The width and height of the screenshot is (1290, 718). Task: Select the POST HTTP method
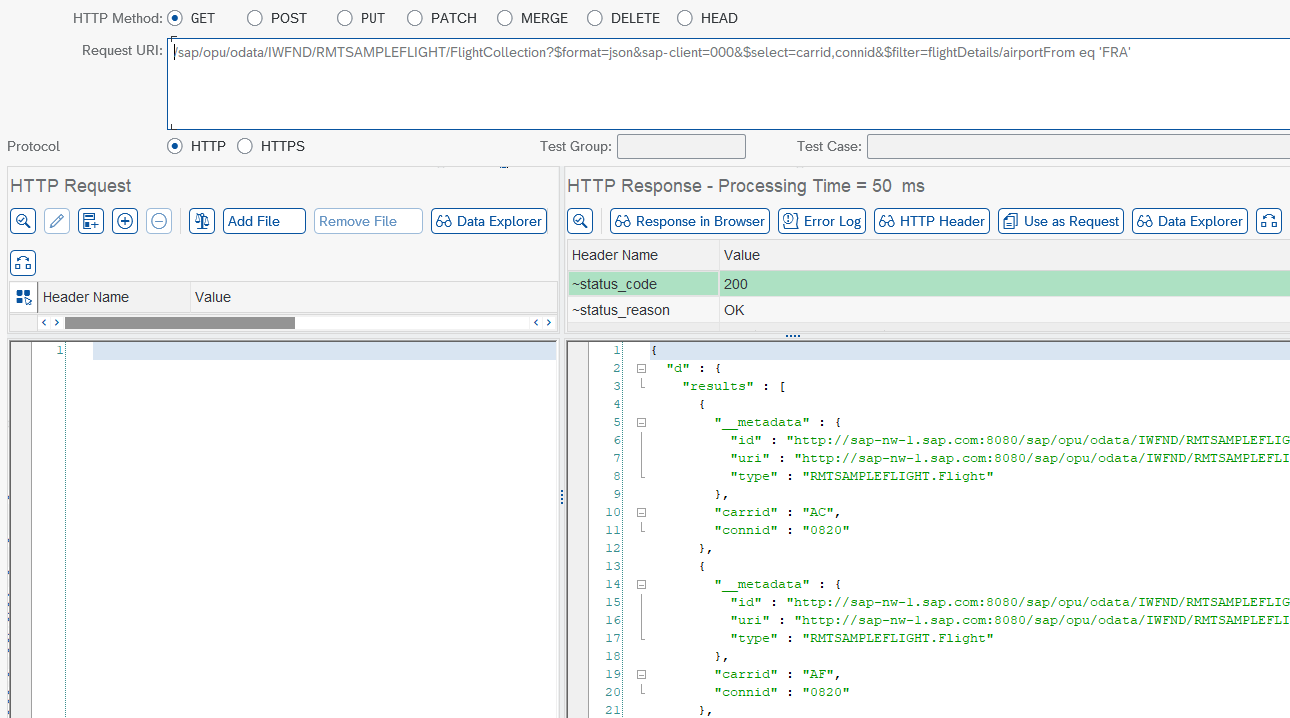[x=255, y=18]
